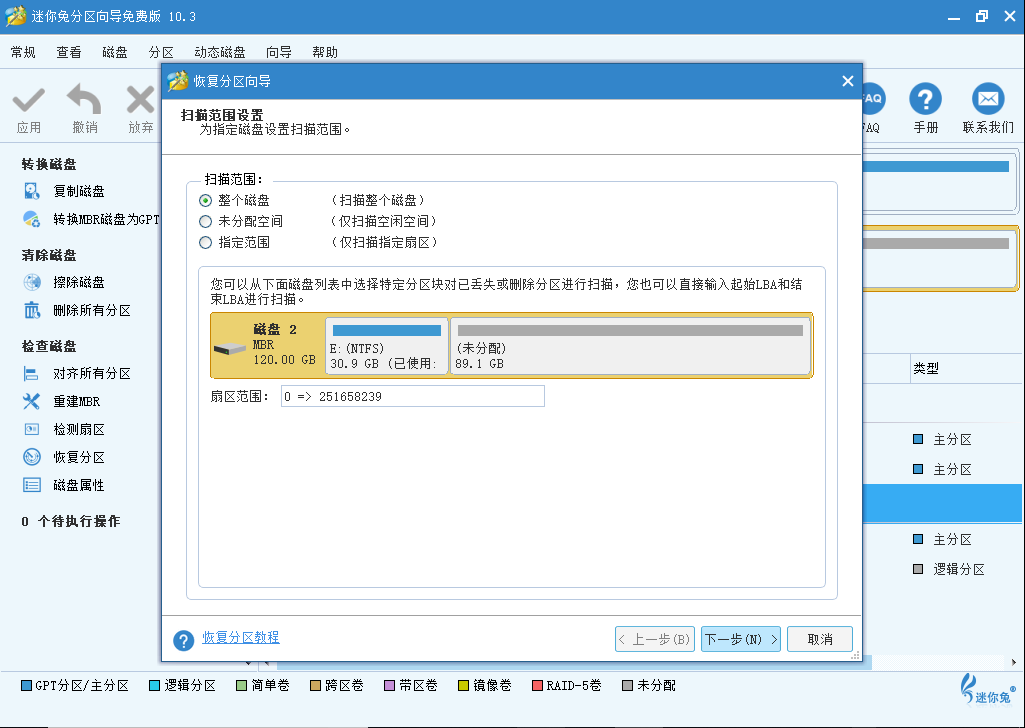Click the Surface Test (检测扇区) icon
The width and height of the screenshot is (1025, 728).
point(31,429)
